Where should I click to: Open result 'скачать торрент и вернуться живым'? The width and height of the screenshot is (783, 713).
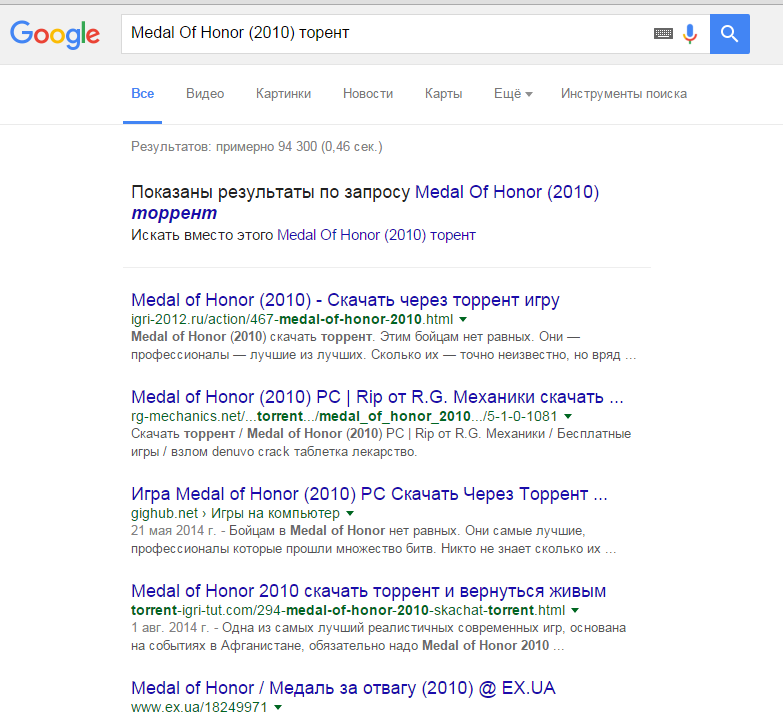369,591
